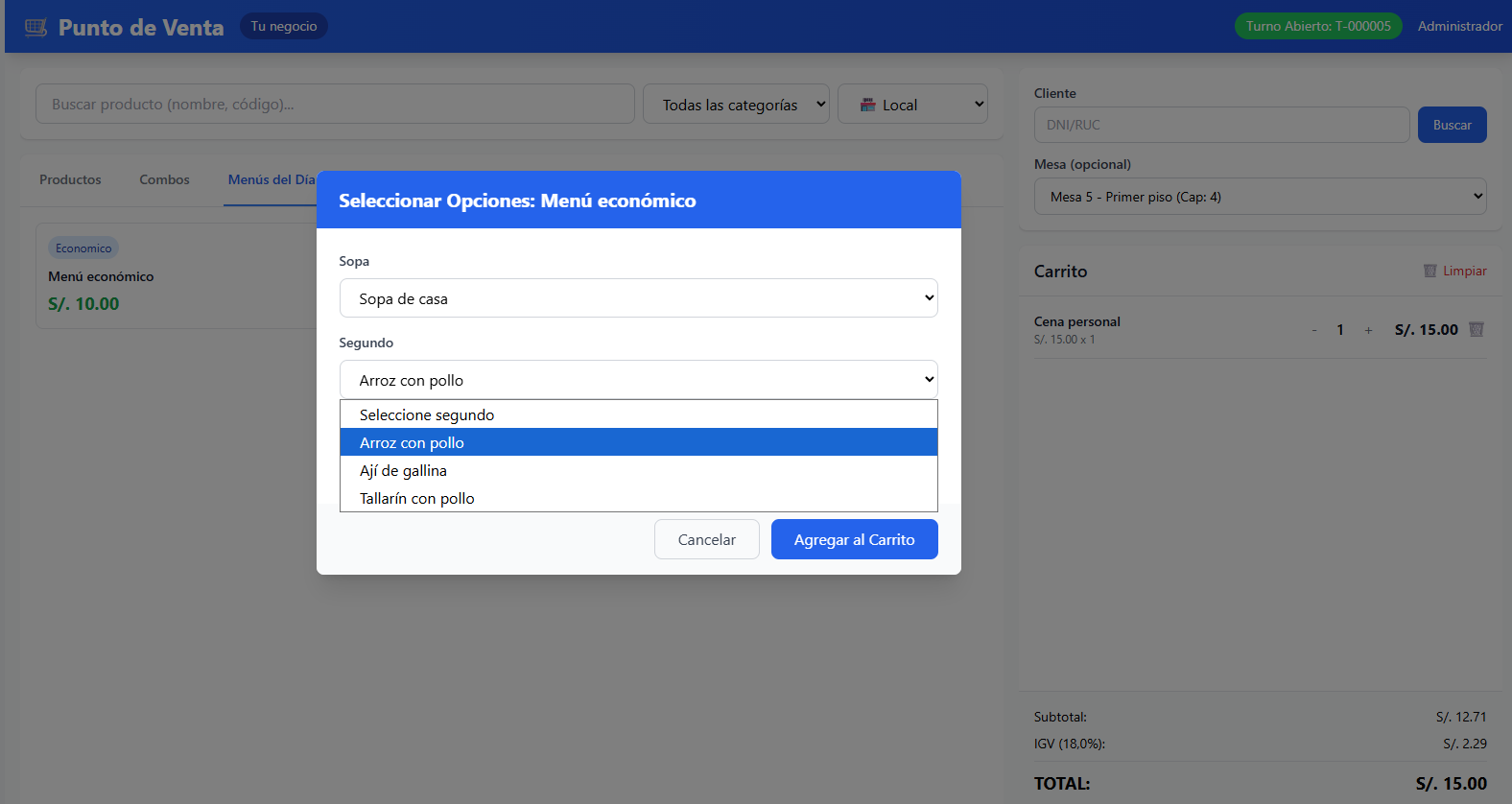Expand the Mesa table selector
The image size is (1512, 804).
tap(1261, 197)
